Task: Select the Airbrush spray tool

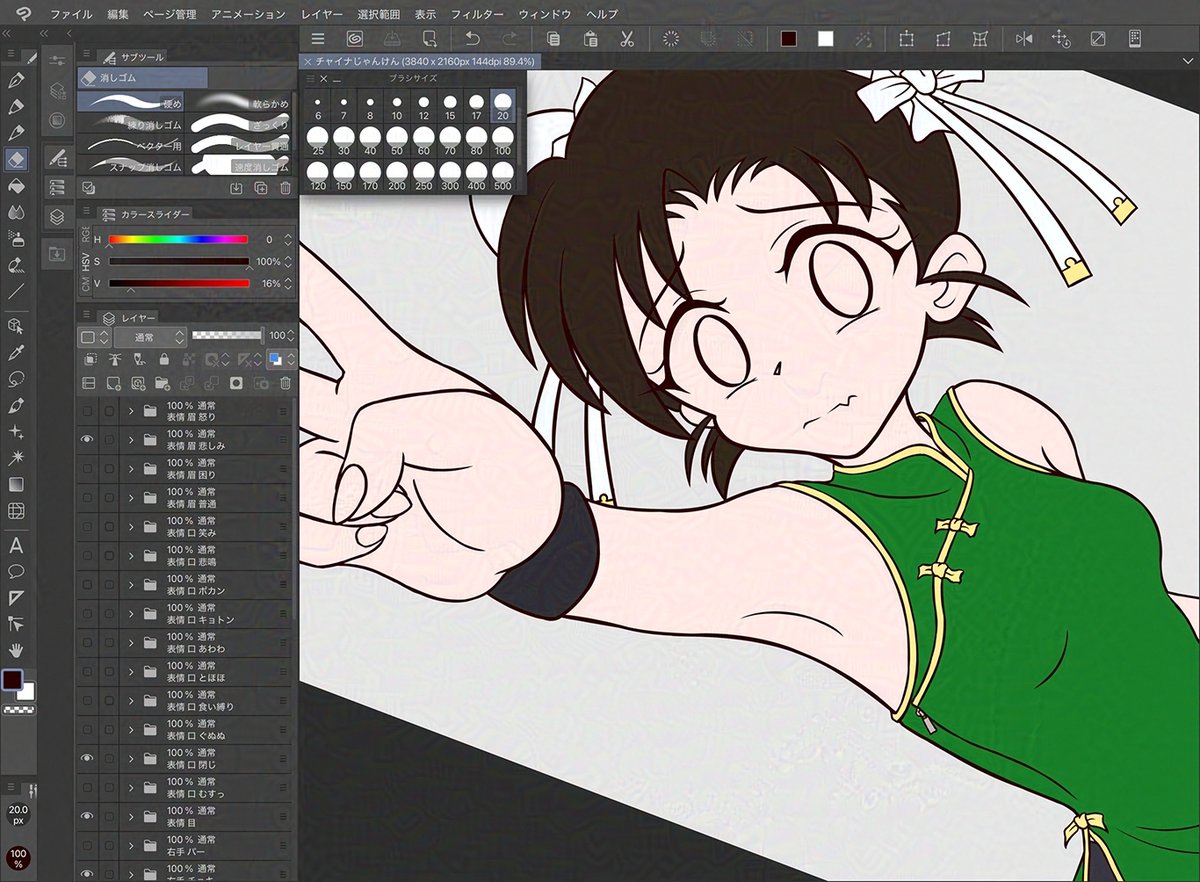Action: tap(16, 238)
